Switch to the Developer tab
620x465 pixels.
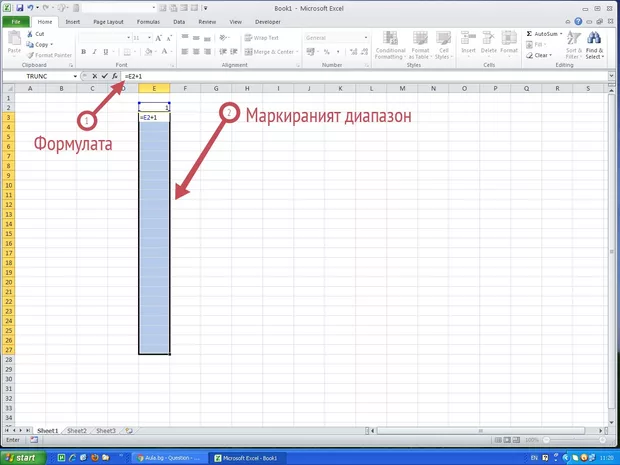(268, 22)
